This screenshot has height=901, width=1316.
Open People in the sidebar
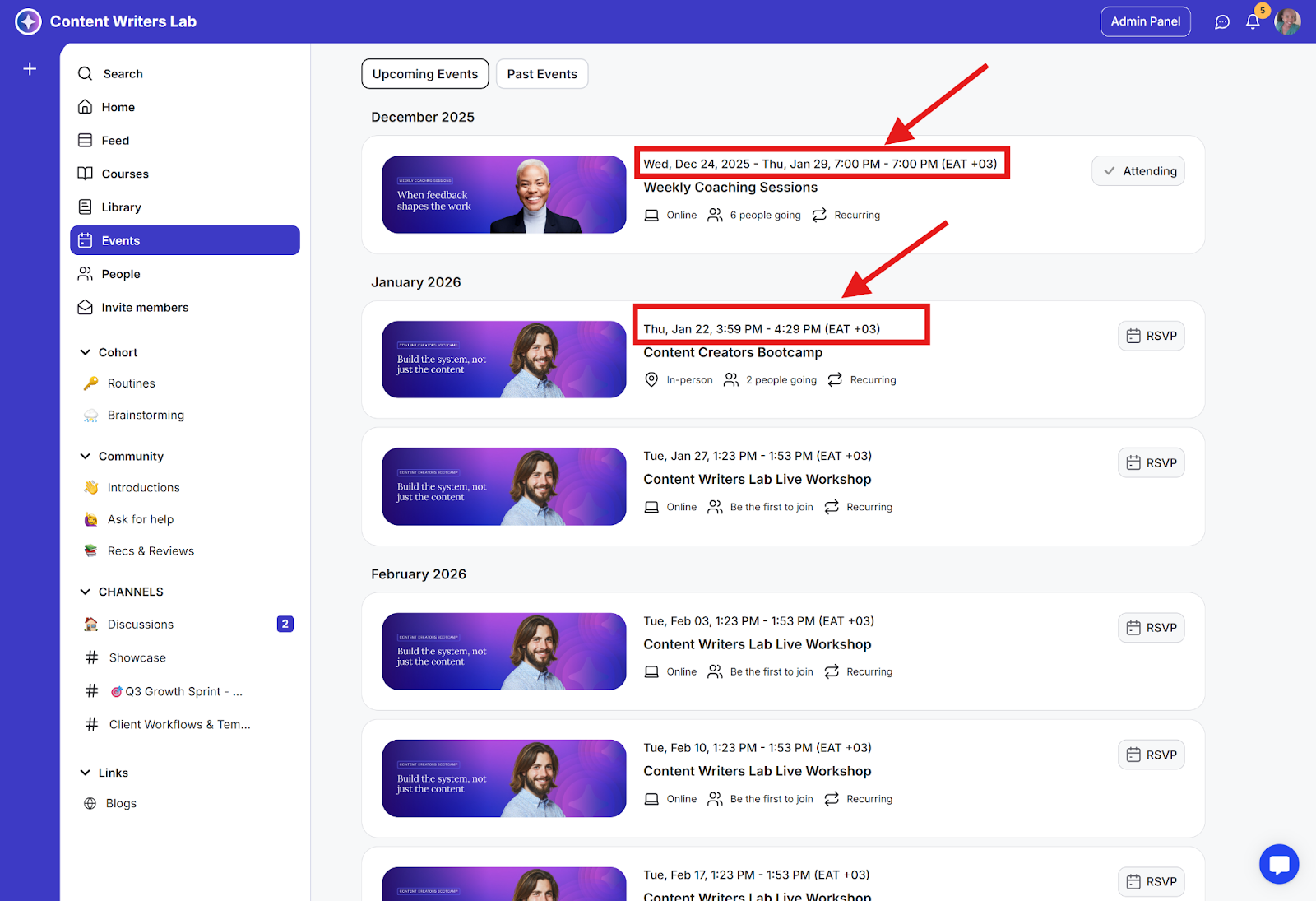tap(185, 274)
